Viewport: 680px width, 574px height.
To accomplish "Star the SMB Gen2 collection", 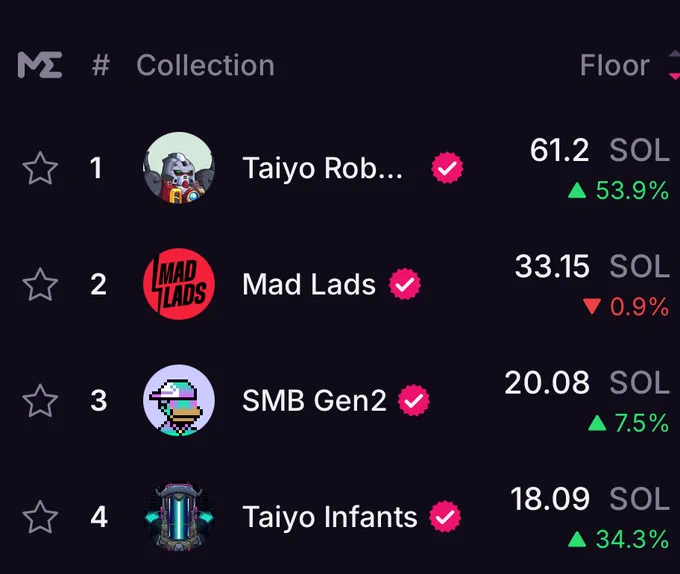I will [40, 401].
